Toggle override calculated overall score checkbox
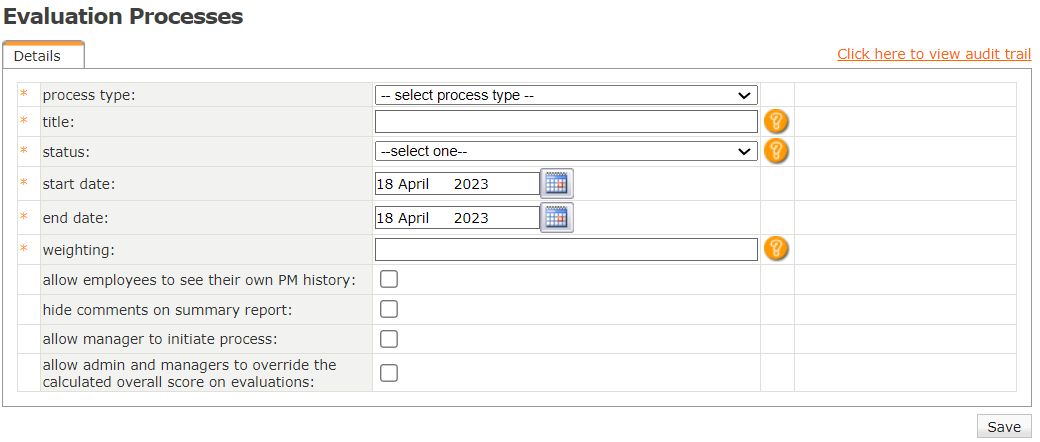The height and width of the screenshot is (442, 1040). (389, 372)
